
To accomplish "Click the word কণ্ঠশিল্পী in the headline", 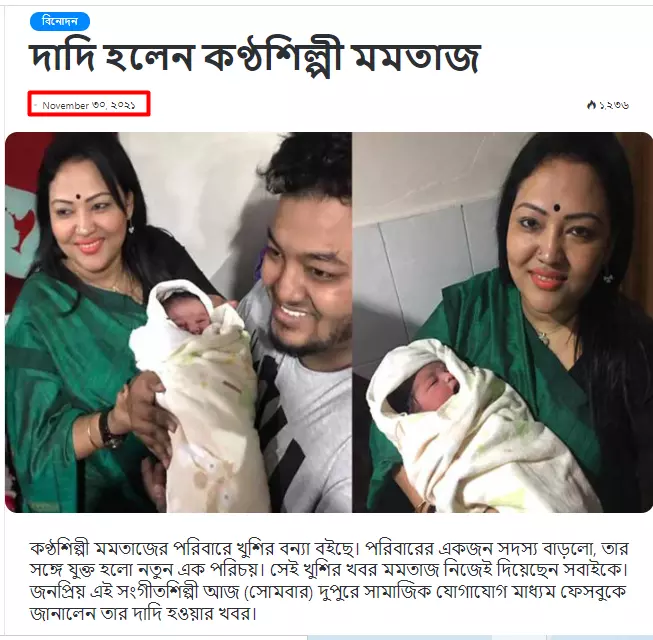I will point(273,57).
